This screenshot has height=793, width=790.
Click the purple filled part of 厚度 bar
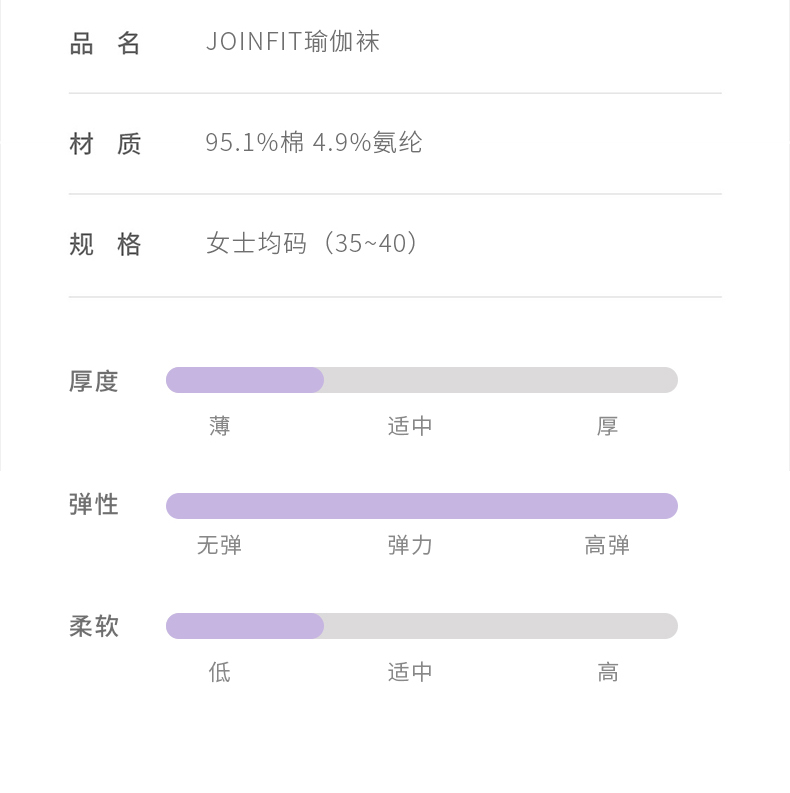point(245,380)
